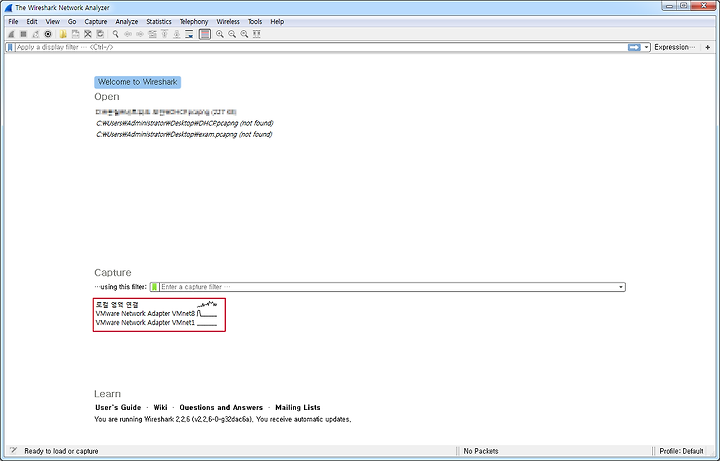This screenshot has height=461, width=720.
Task: Open the Help menu
Action: pyautogui.click(x=277, y=22)
